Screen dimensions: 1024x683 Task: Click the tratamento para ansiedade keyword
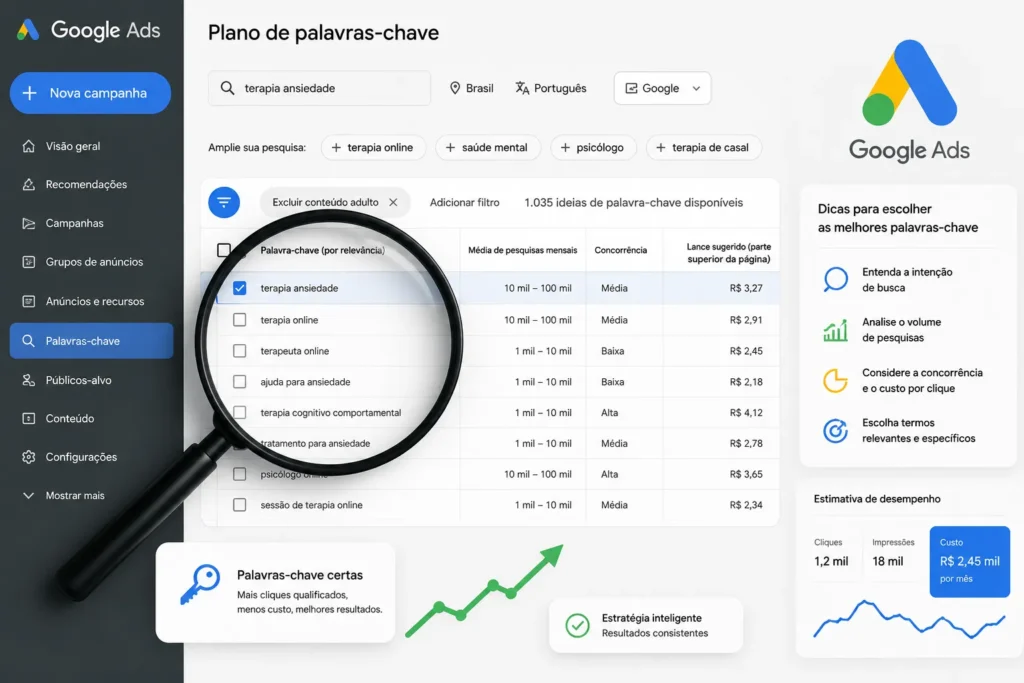point(315,443)
